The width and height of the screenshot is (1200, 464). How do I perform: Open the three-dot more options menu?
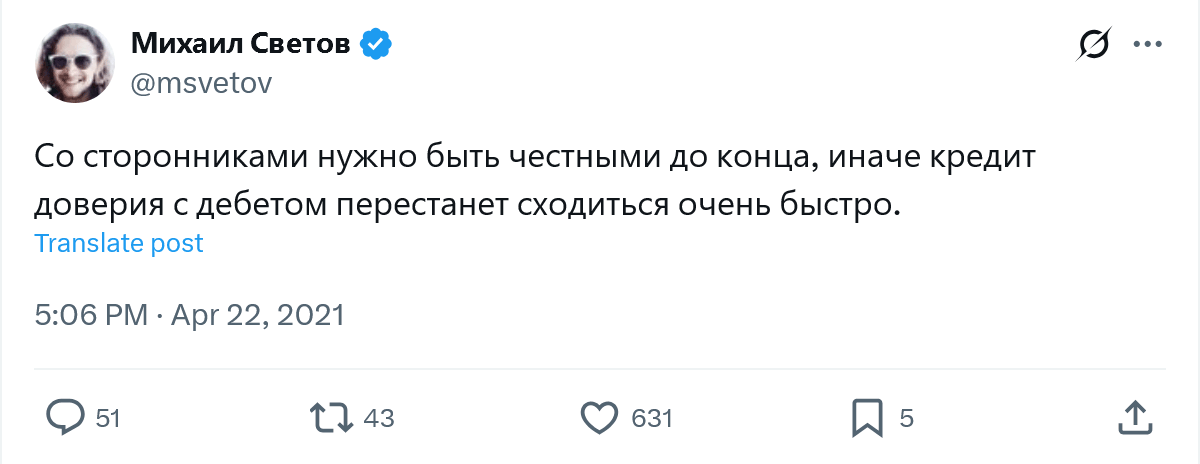1146,45
